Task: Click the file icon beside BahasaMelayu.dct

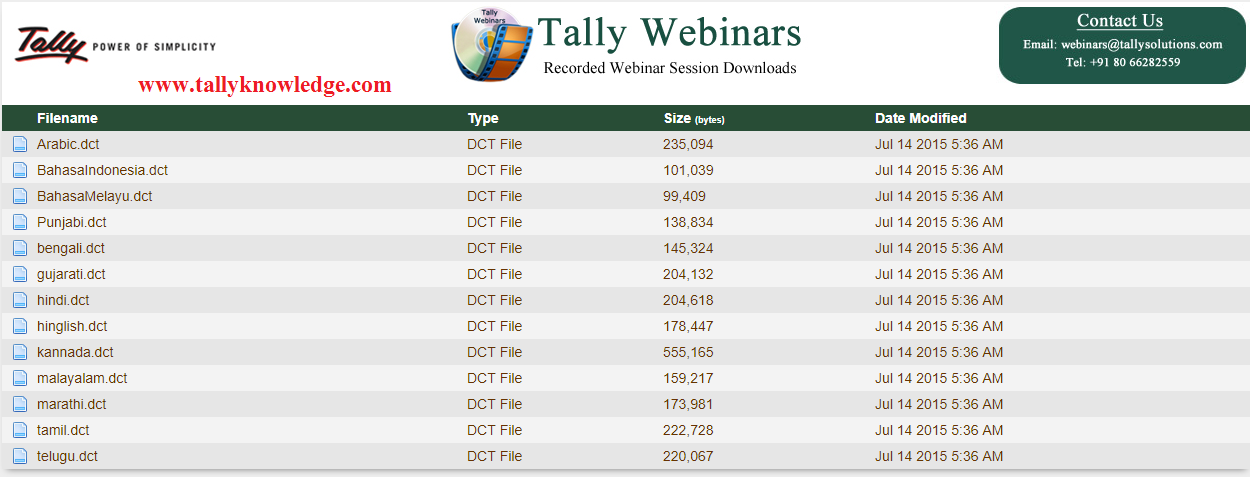Action: pyautogui.click(x=20, y=196)
